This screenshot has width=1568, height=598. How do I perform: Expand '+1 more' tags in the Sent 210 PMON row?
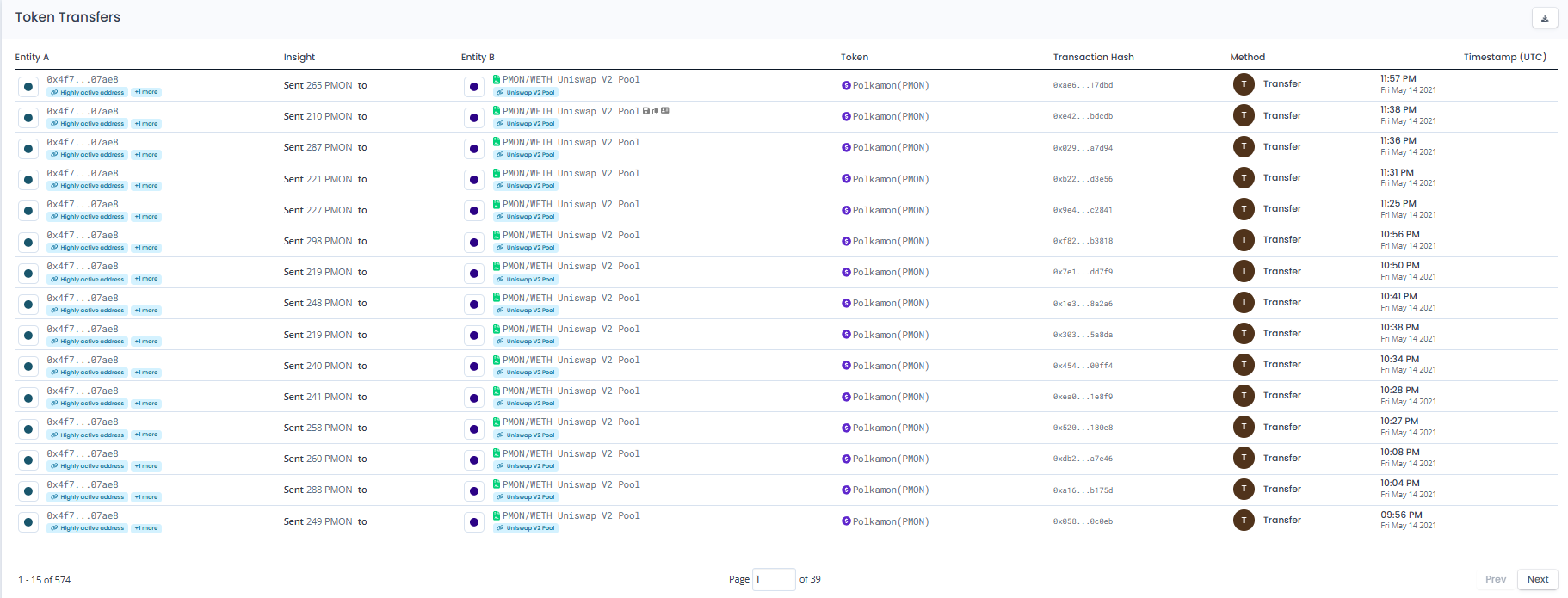[146, 124]
